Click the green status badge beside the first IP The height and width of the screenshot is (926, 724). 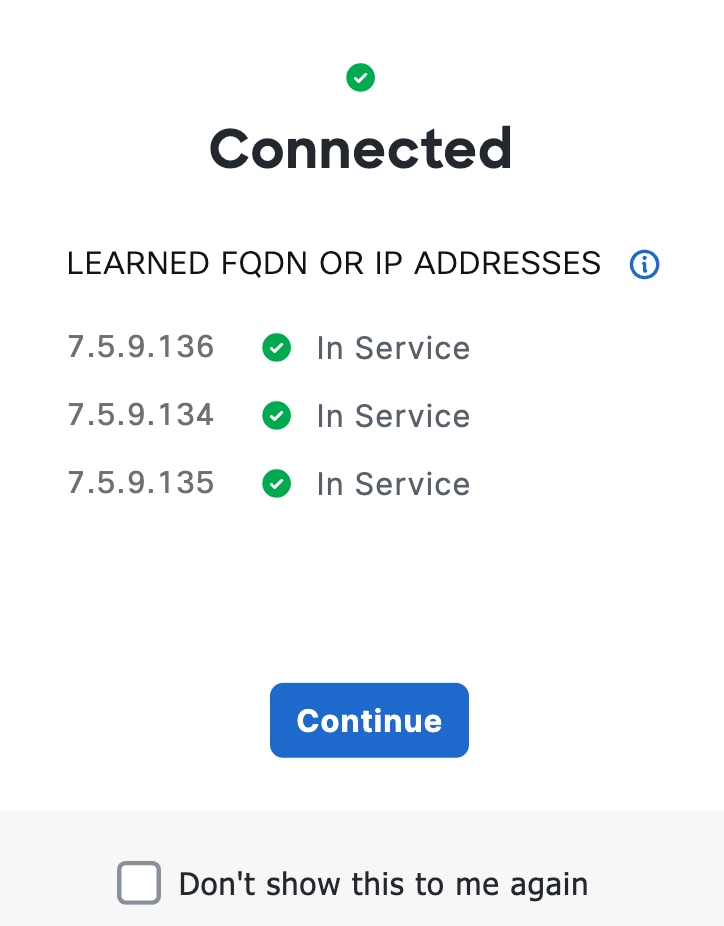tap(276, 348)
